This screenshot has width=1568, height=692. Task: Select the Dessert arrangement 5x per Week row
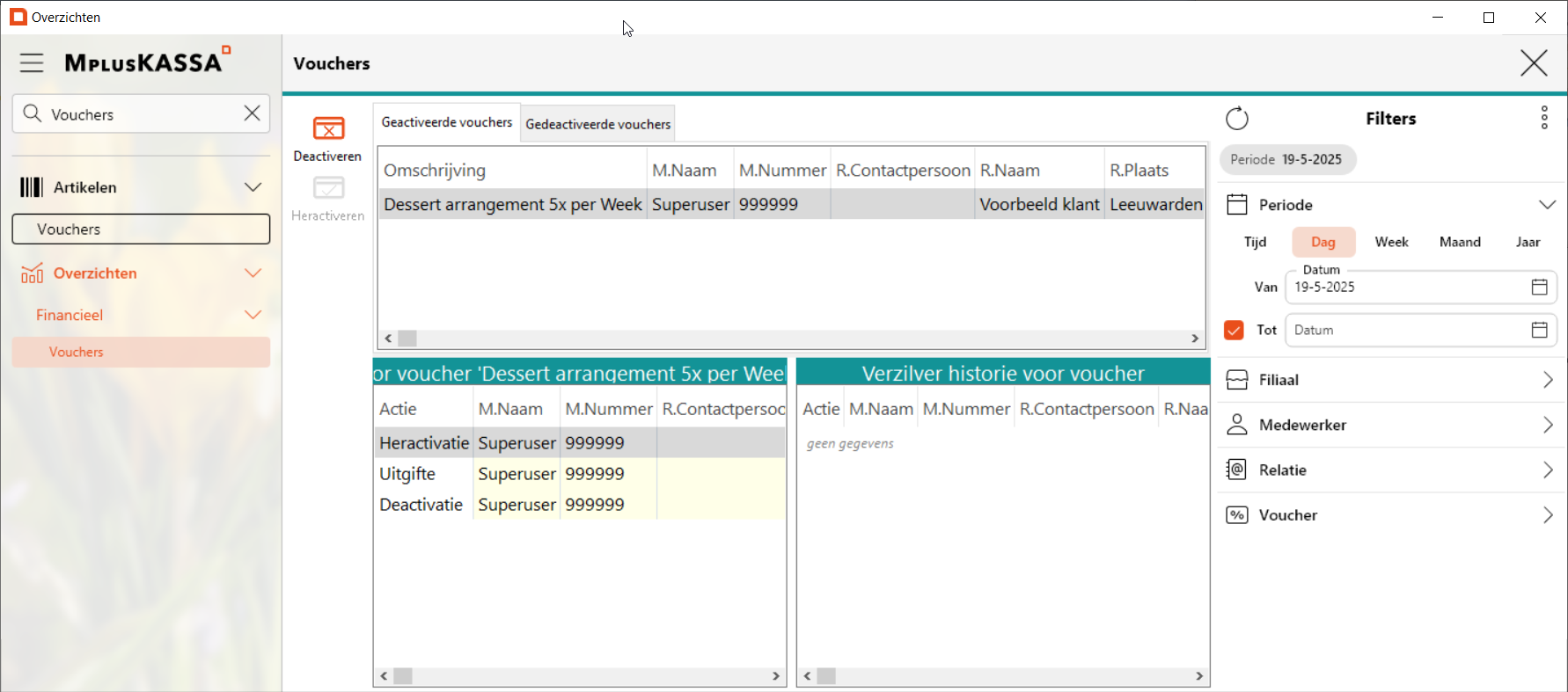pos(513,205)
